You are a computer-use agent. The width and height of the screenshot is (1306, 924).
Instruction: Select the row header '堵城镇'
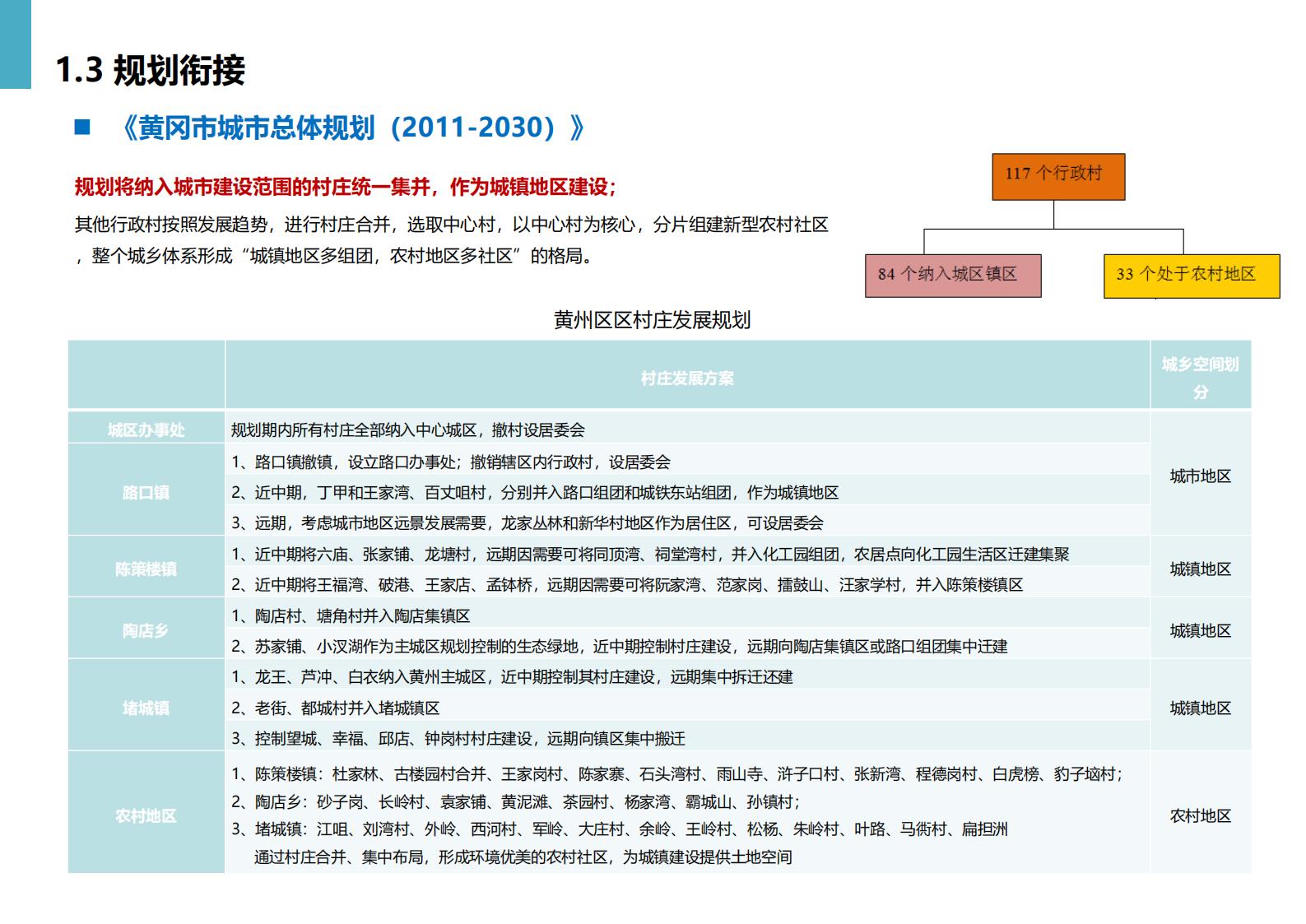[x=146, y=708]
